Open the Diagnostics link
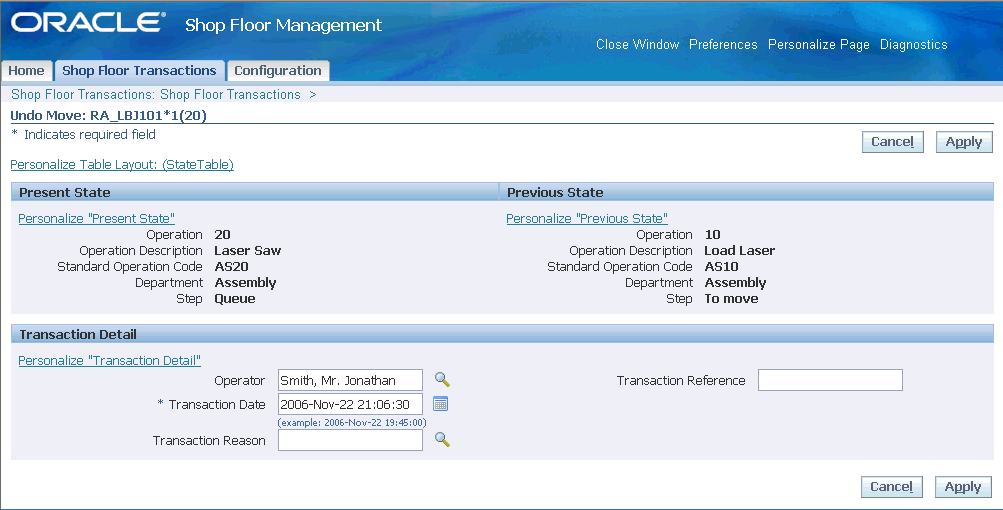1003x510 pixels. pyautogui.click(x=913, y=44)
